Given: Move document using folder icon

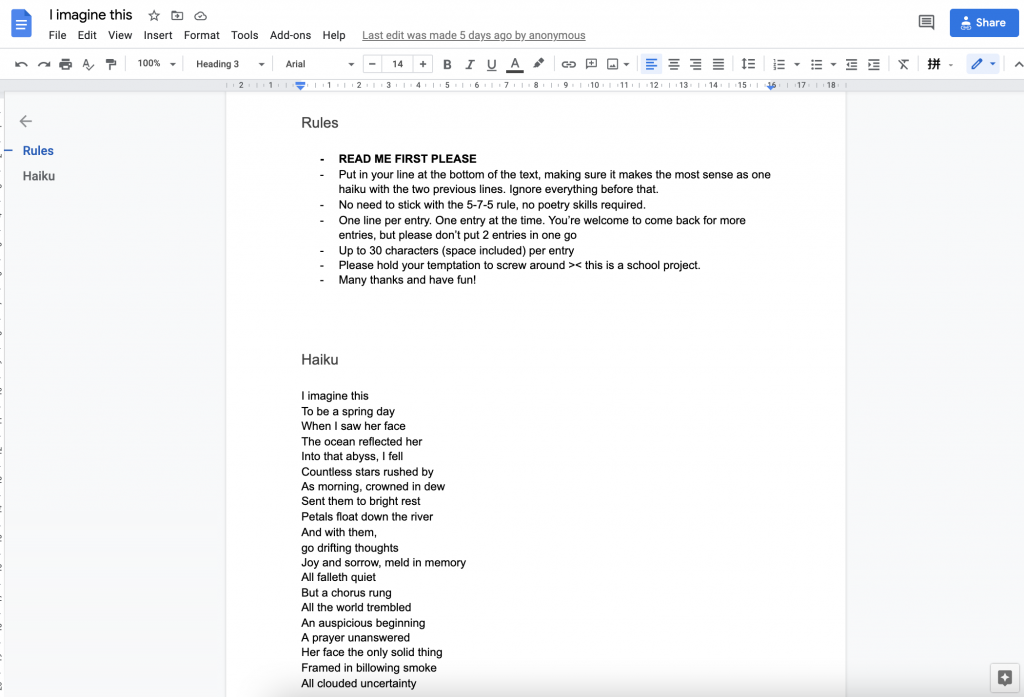Looking at the screenshot, I should pyautogui.click(x=177, y=15).
